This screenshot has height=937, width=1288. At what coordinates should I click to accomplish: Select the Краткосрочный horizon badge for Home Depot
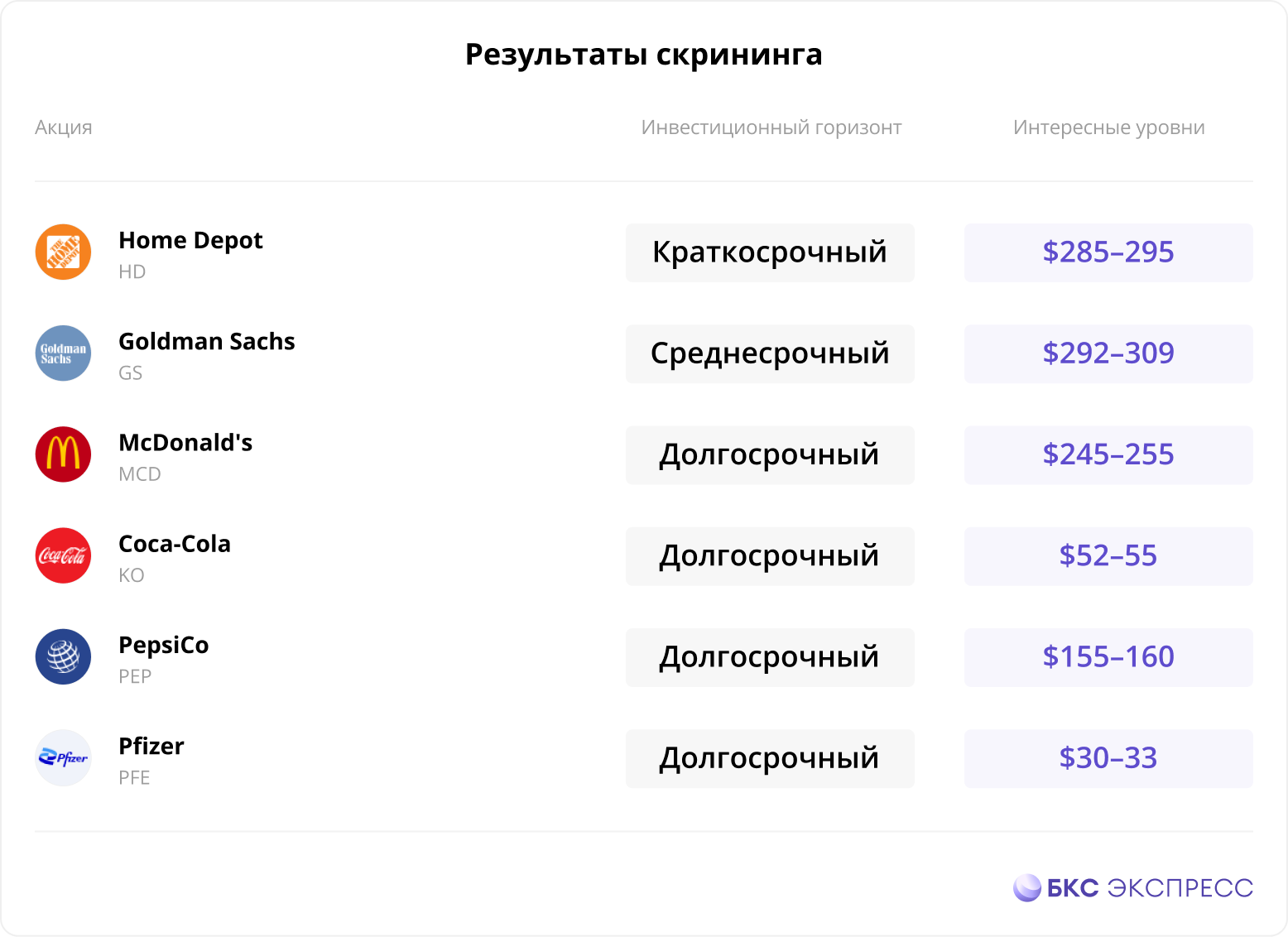(x=770, y=252)
